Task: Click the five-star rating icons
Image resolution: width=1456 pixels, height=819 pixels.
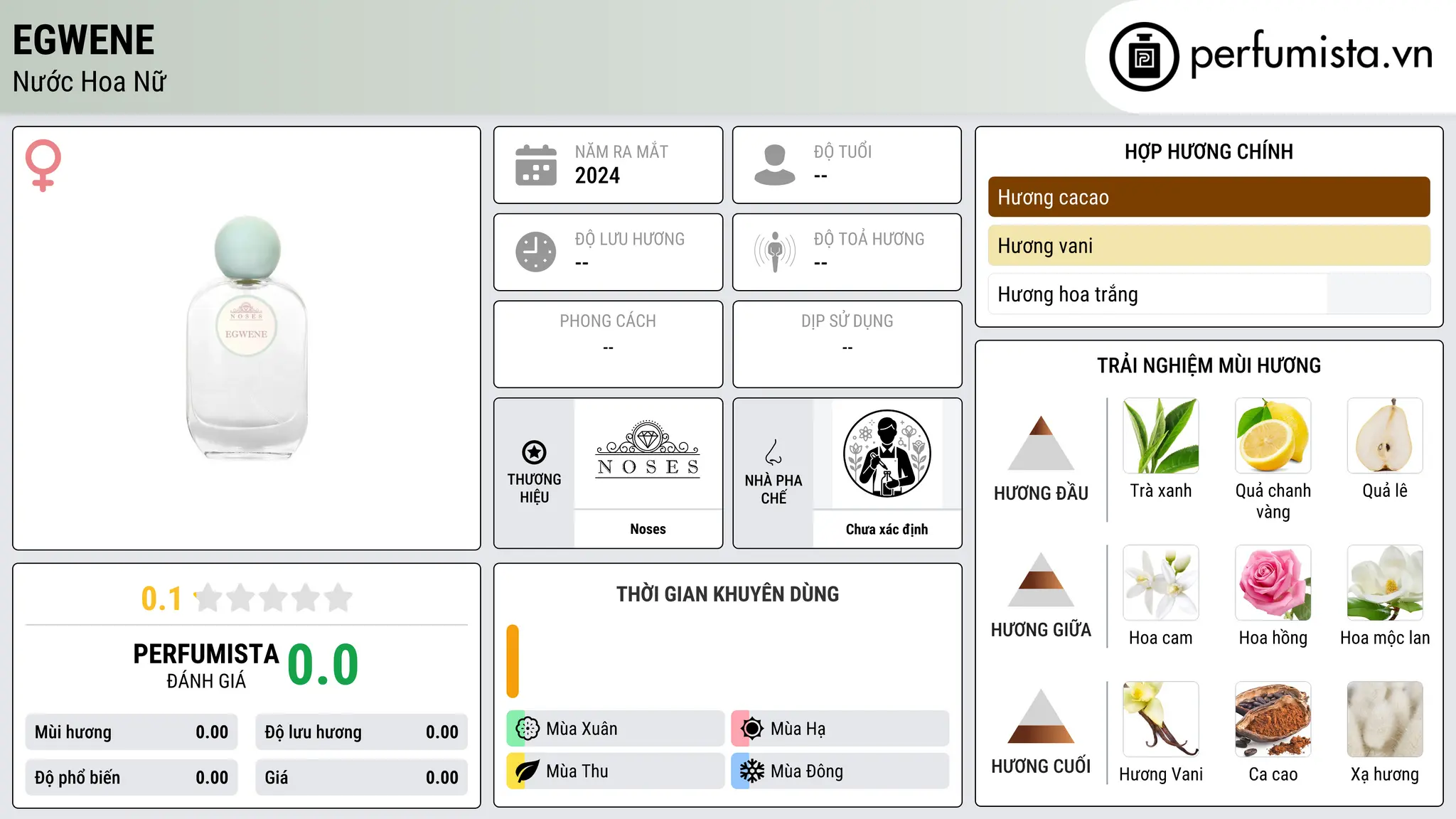Action: point(273,598)
